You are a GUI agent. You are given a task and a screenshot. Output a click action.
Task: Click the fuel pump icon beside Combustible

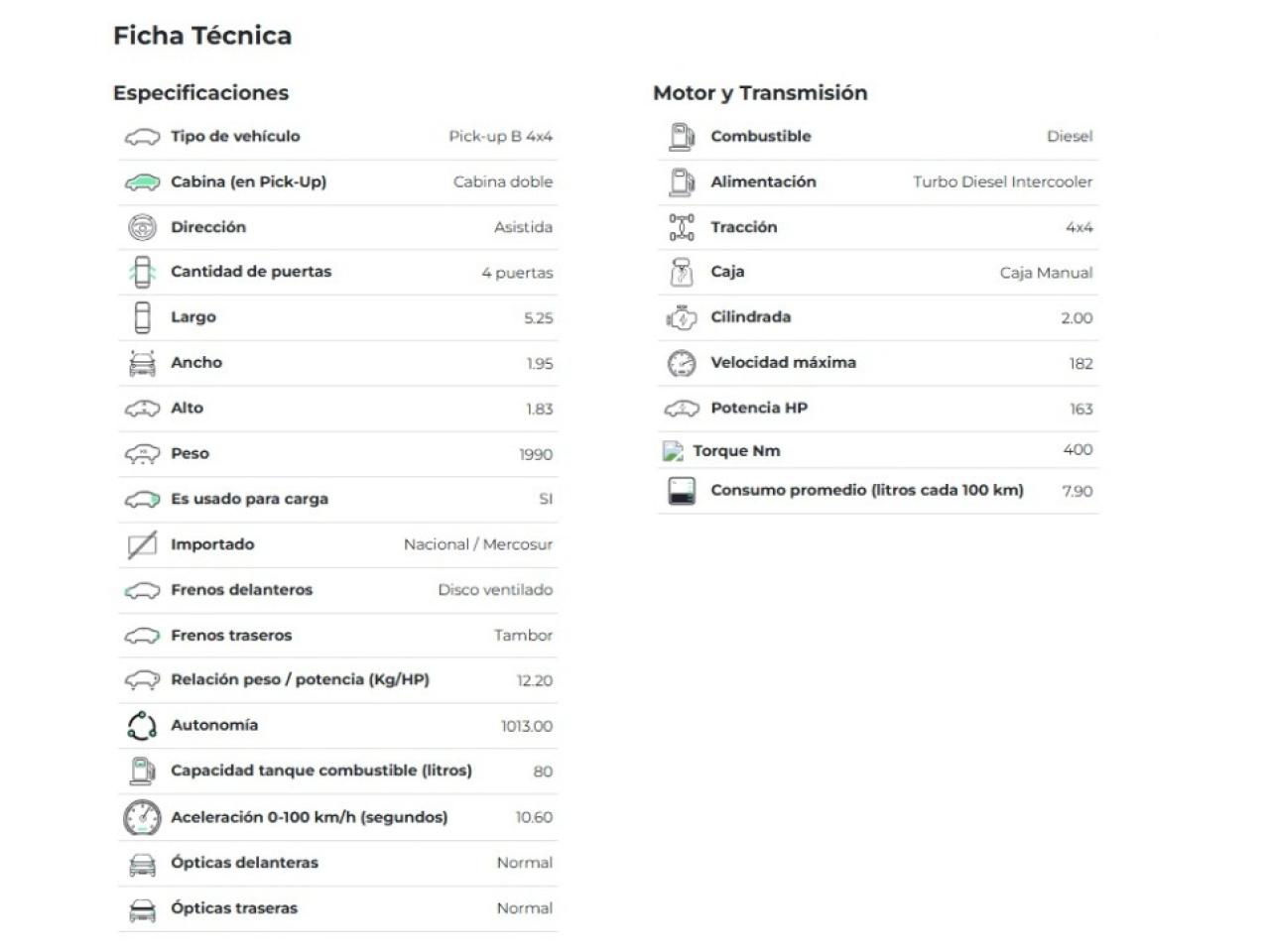coord(682,137)
